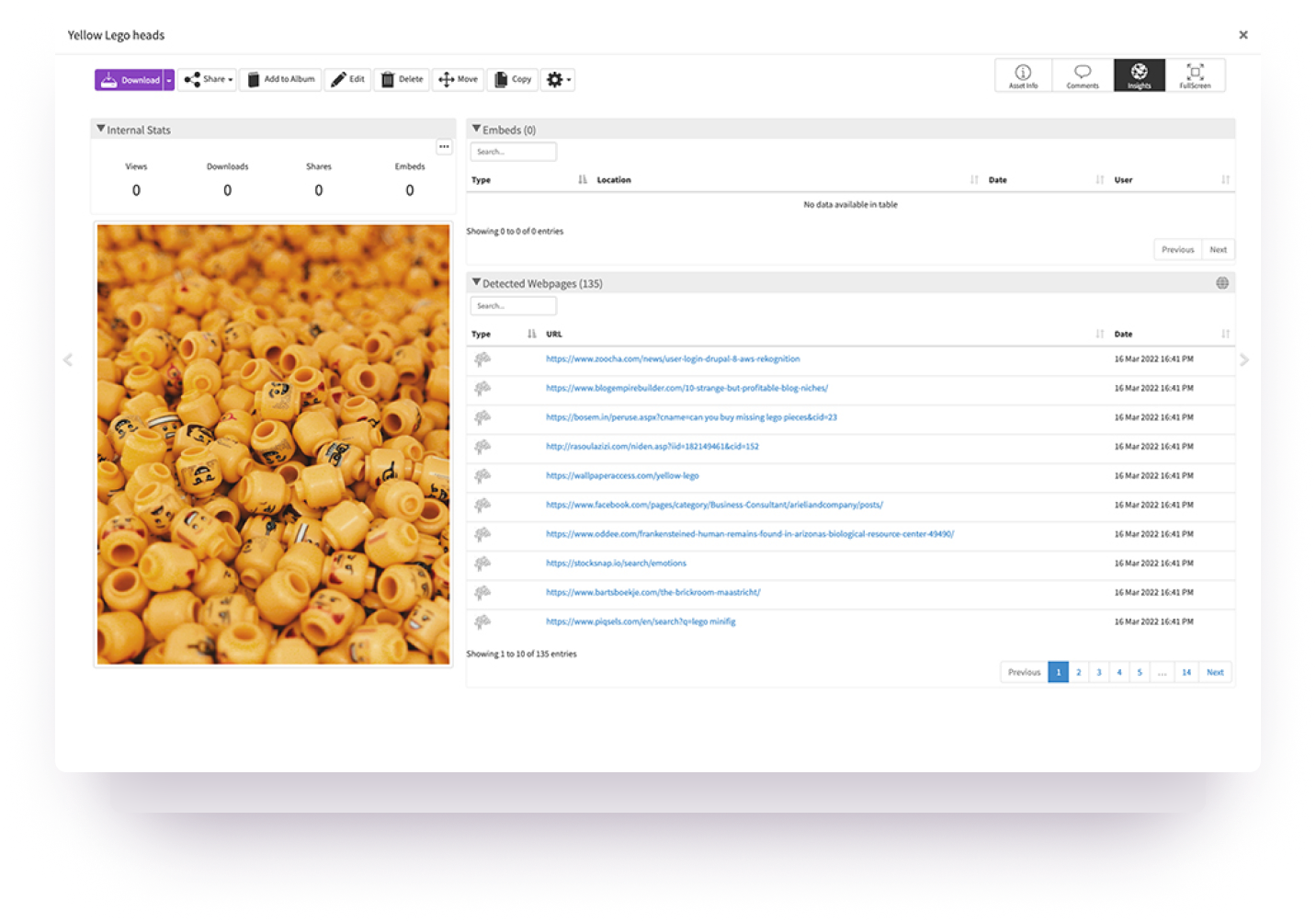Go to page 4 of webpages
Image resolution: width=1316 pixels, height=923 pixels.
tap(1119, 673)
